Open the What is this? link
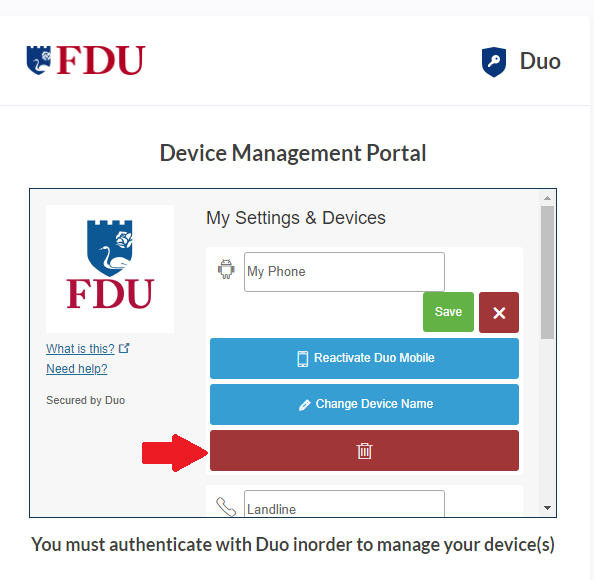 click(80, 349)
